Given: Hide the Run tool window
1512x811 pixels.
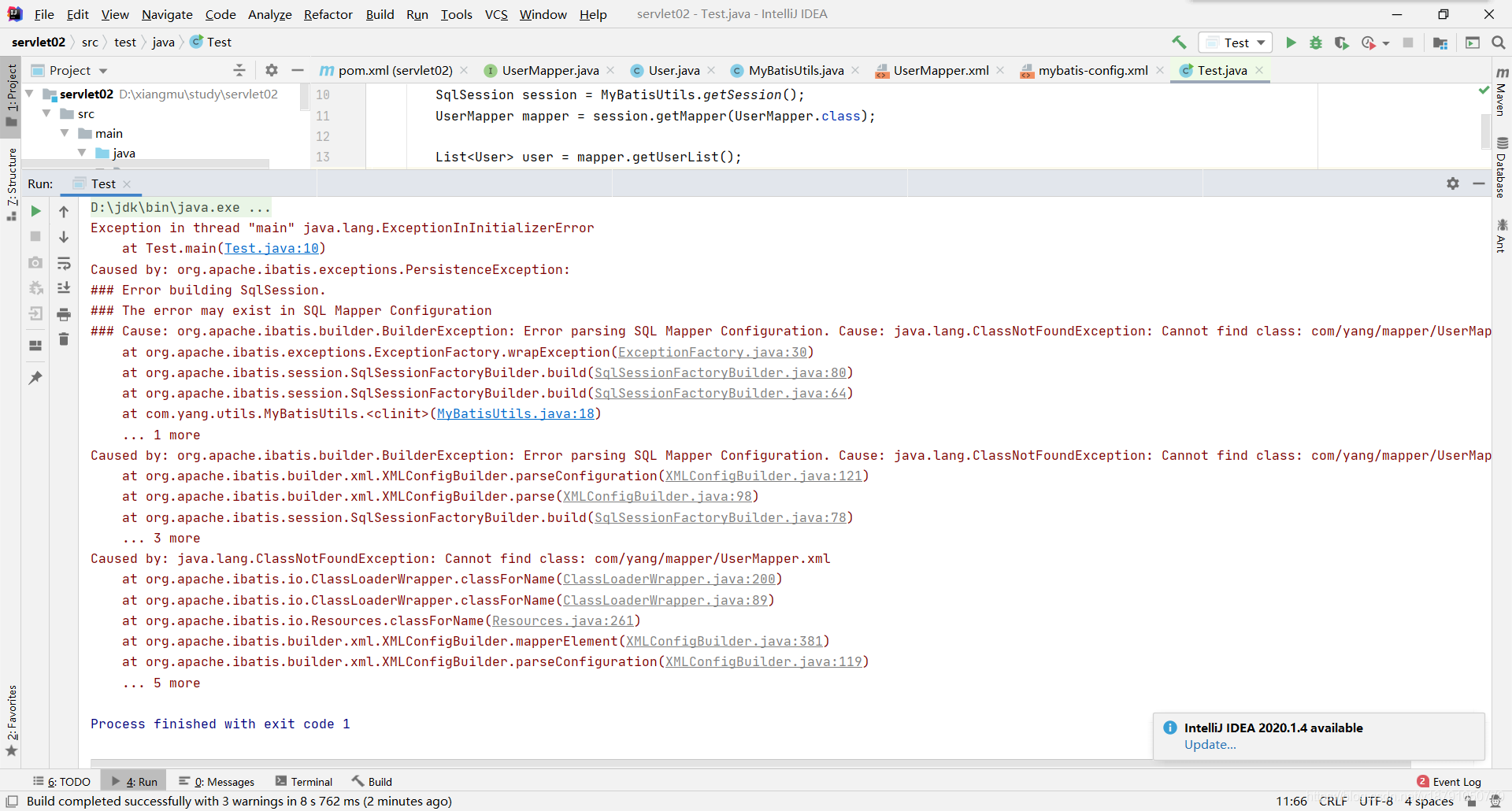Looking at the screenshot, I should pyautogui.click(x=1479, y=183).
